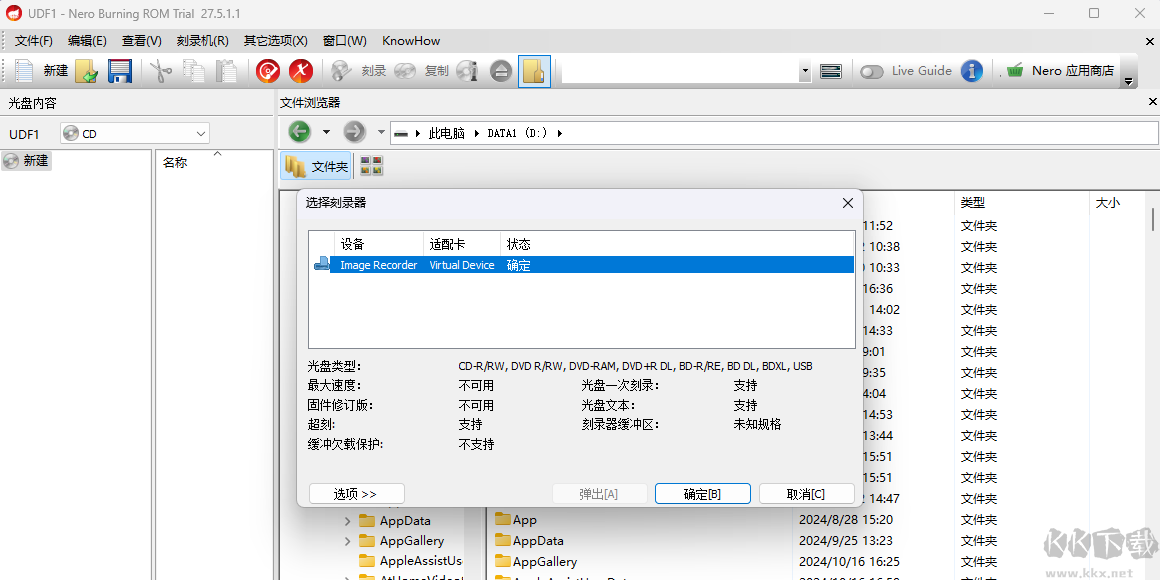Click the red Nero X icon
This screenshot has width=1160, height=580.
(300, 71)
